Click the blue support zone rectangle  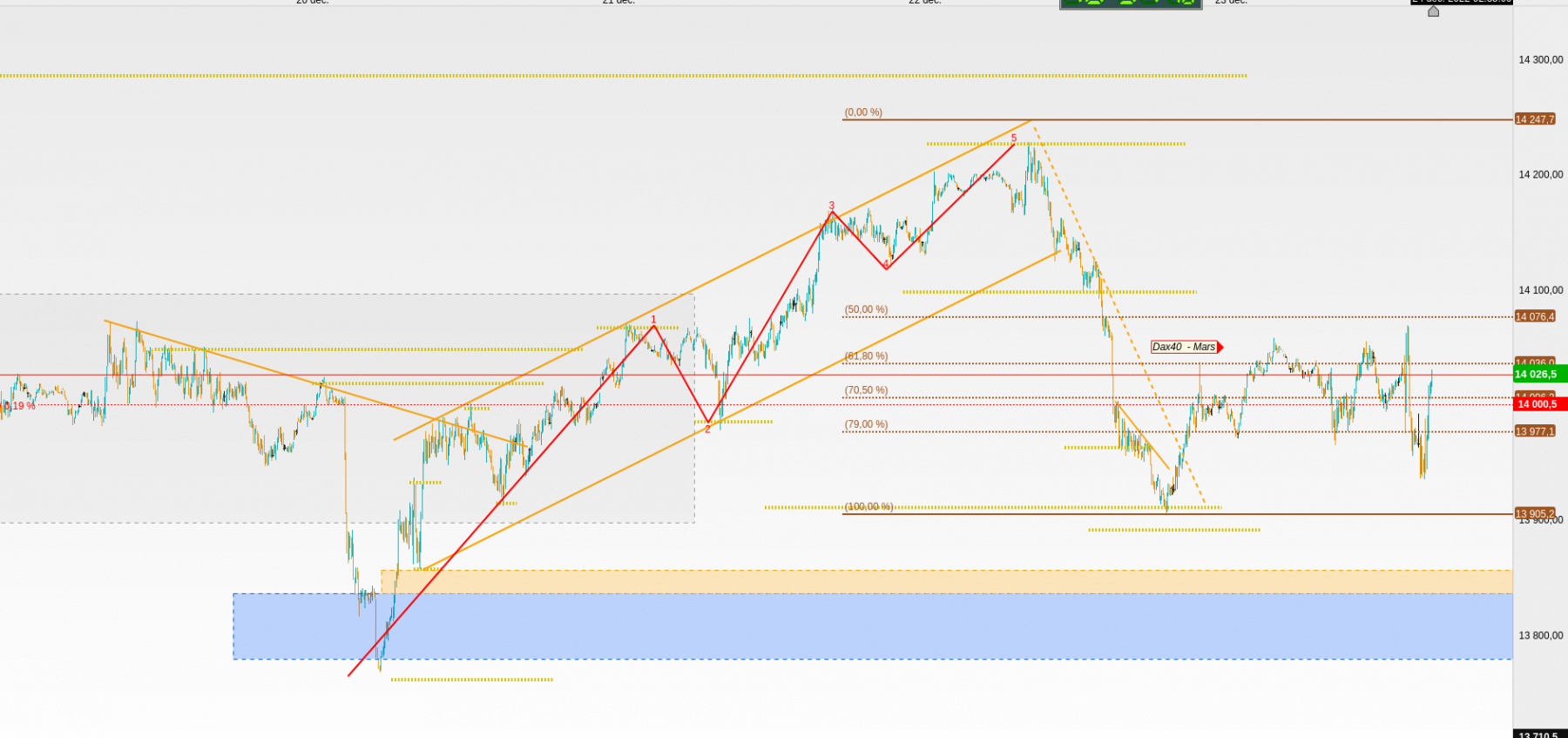(x=873, y=626)
